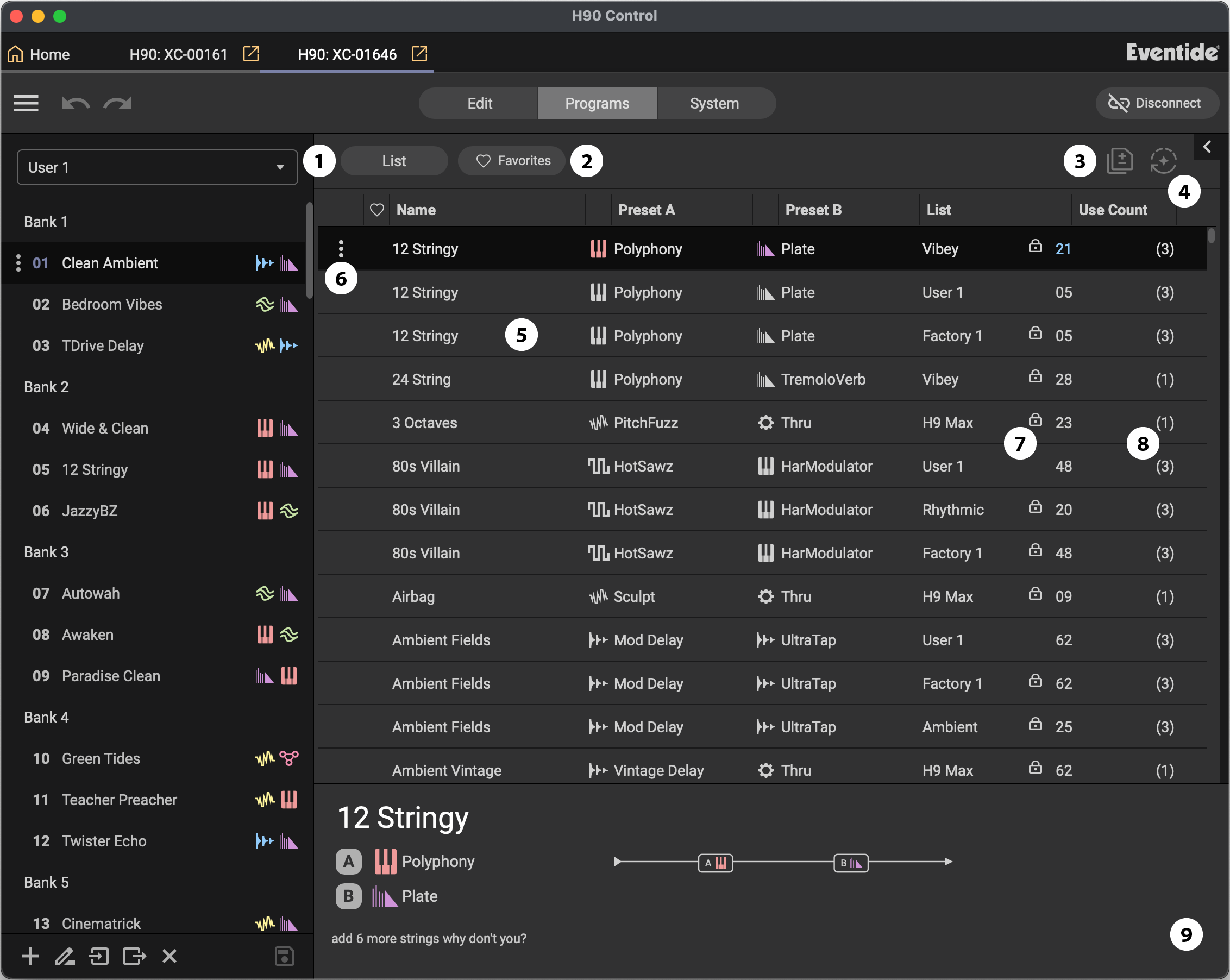Click the undo arrow icon

pos(76,103)
